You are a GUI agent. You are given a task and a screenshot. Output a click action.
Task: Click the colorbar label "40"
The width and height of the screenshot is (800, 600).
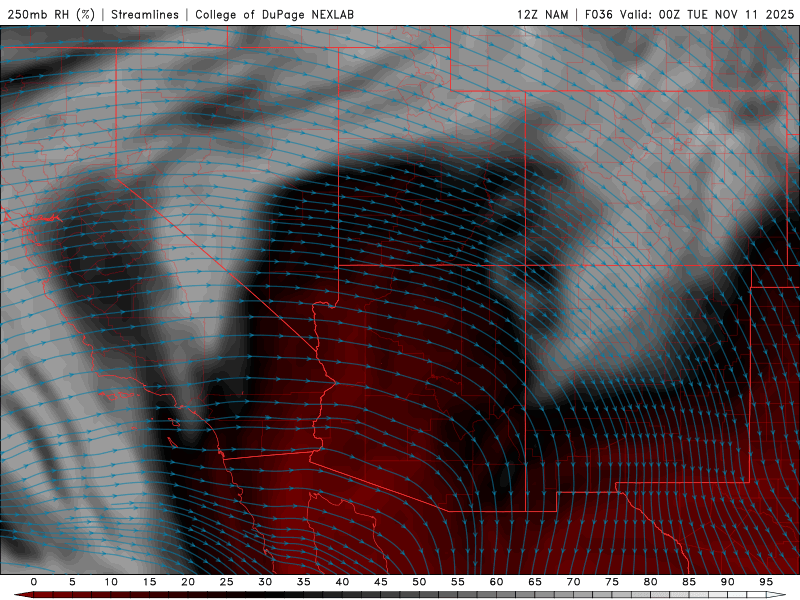(342, 582)
